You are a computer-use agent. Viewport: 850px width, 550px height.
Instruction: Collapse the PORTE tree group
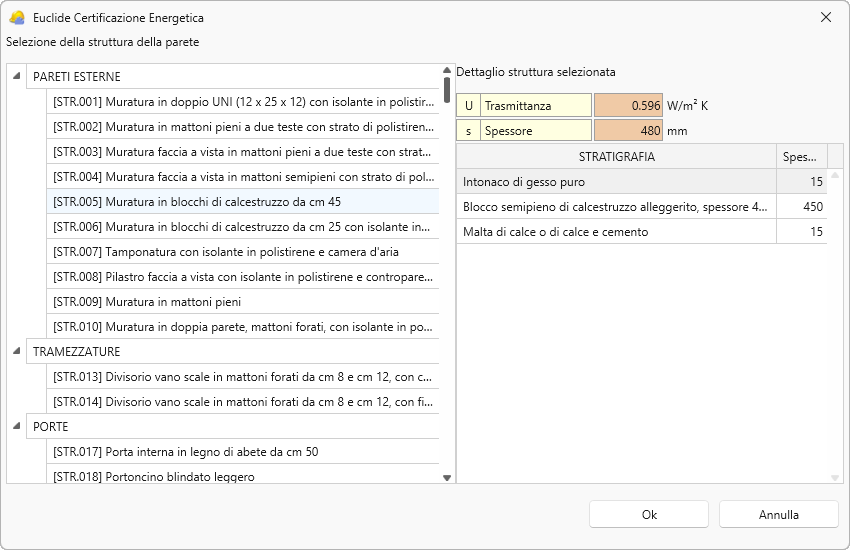[17, 427]
